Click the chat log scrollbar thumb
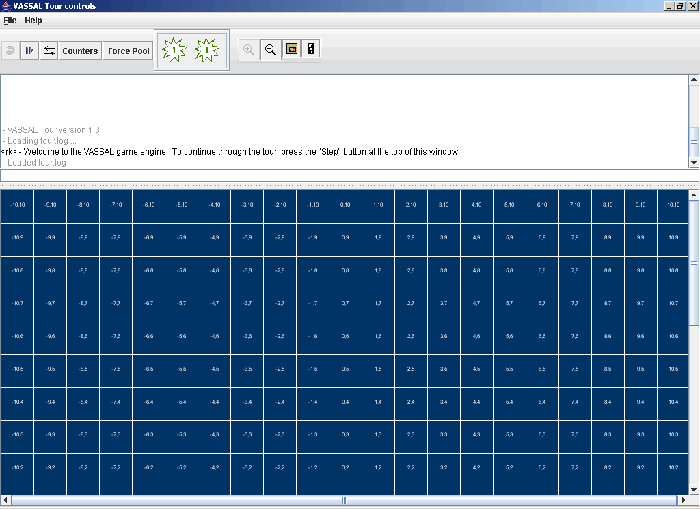The height and width of the screenshot is (509, 700). pyautogui.click(x=694, y=142)
